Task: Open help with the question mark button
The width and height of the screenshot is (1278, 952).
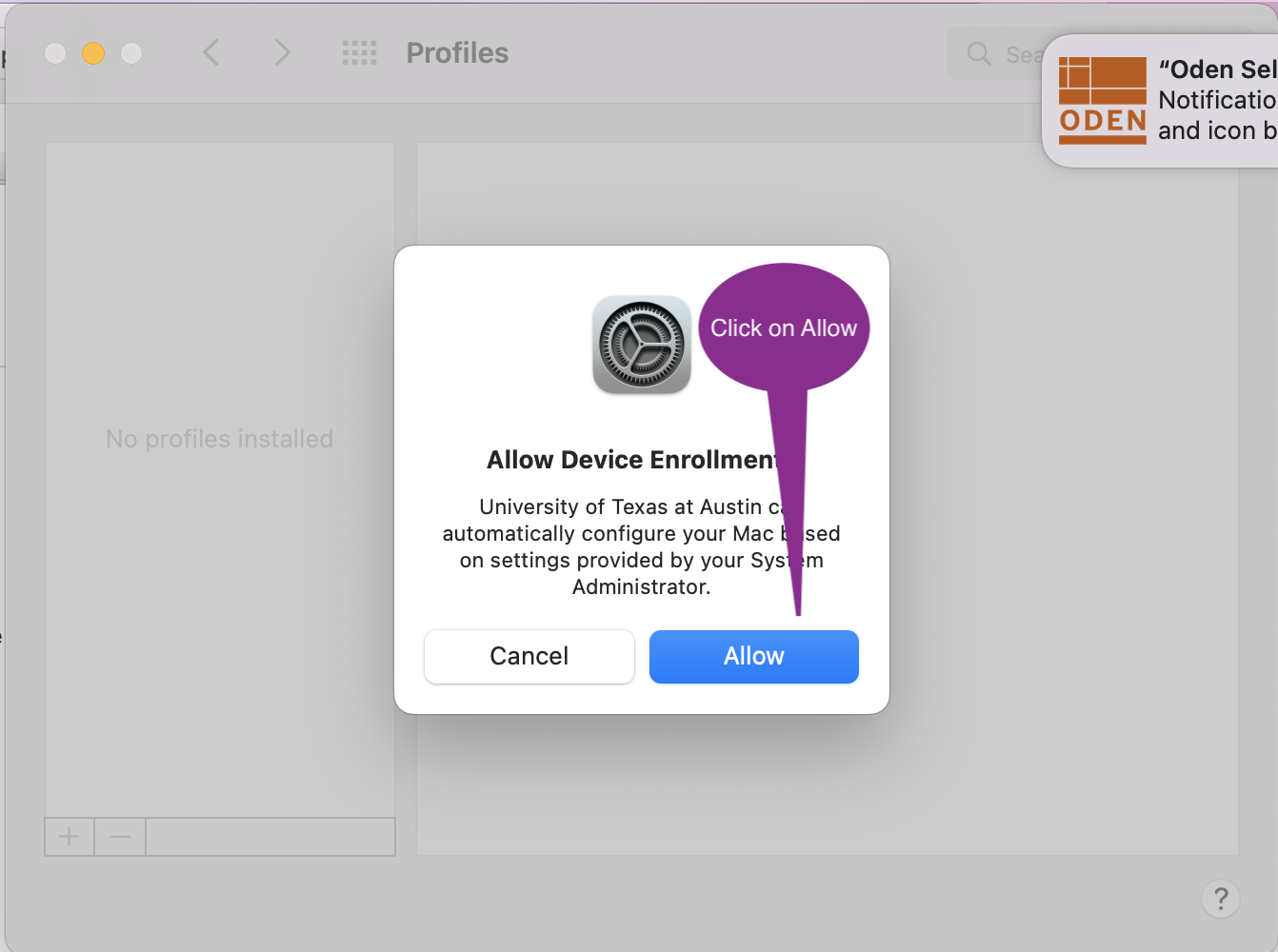Action: (1220, 899)
